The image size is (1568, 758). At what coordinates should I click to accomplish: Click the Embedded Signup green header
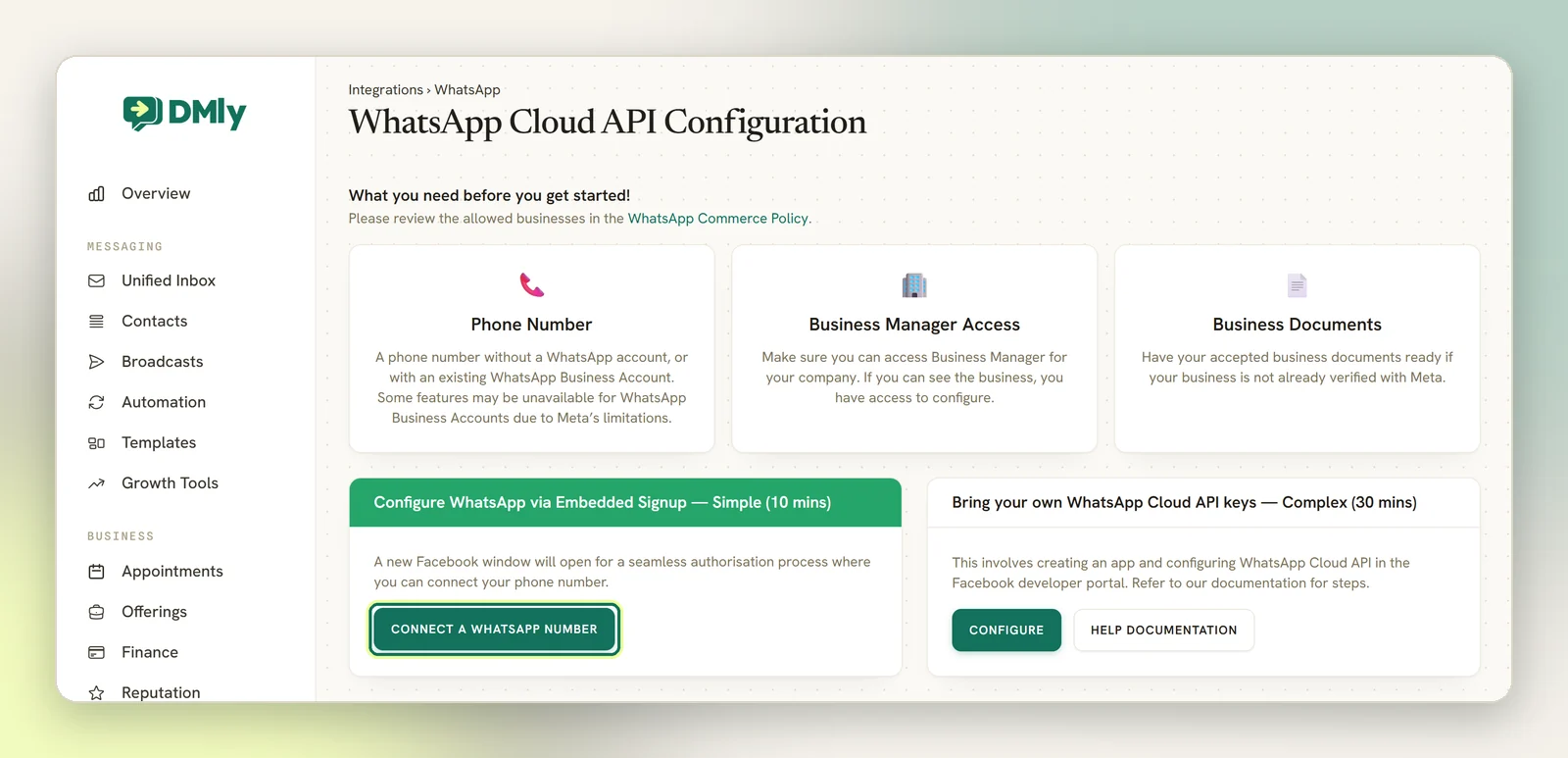(625, 503)
